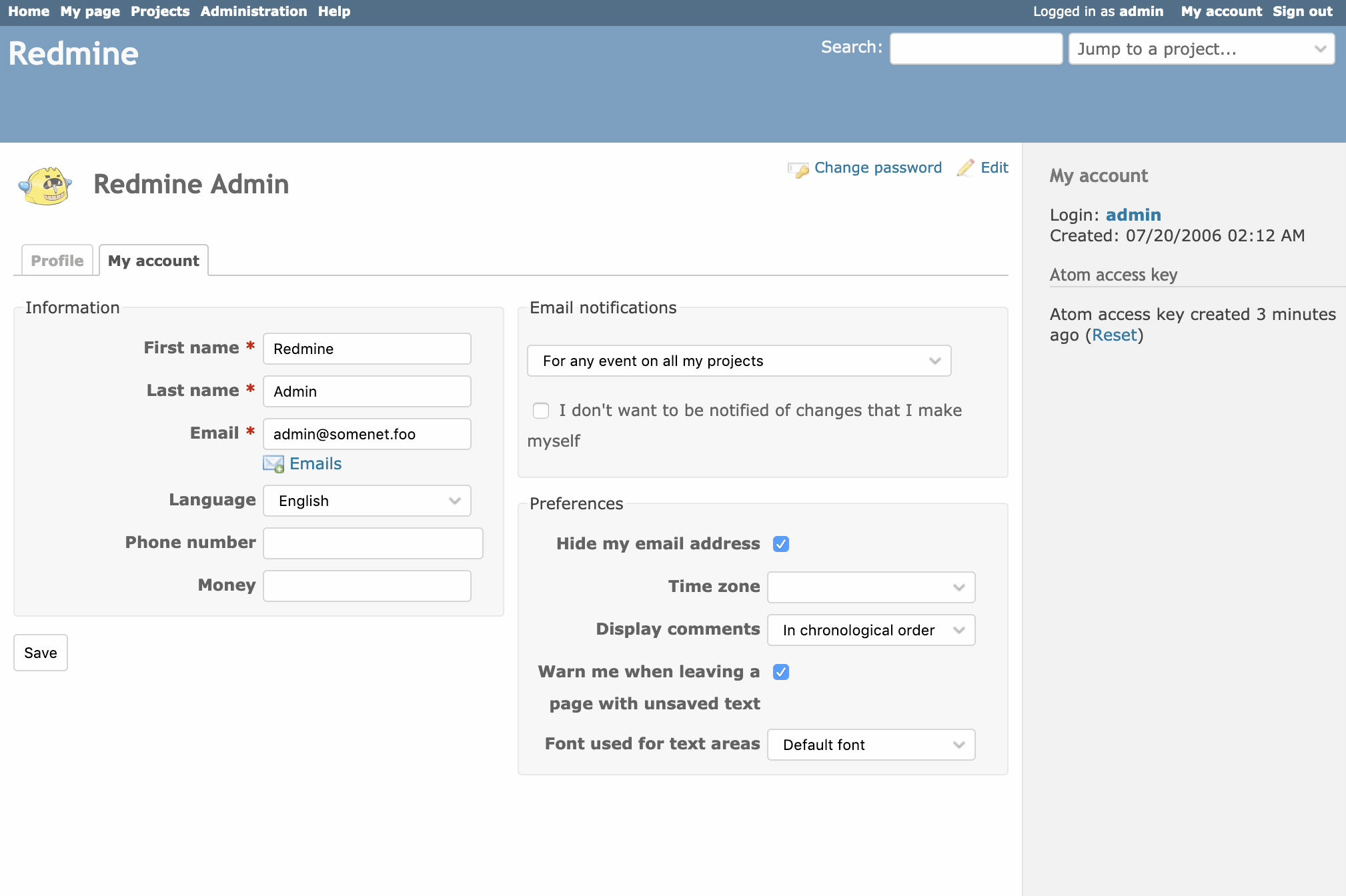The width and height of the screenshot is (1346, 896).
Task: Open the Jump to a project dropdown
Action: coord(1201,49)
